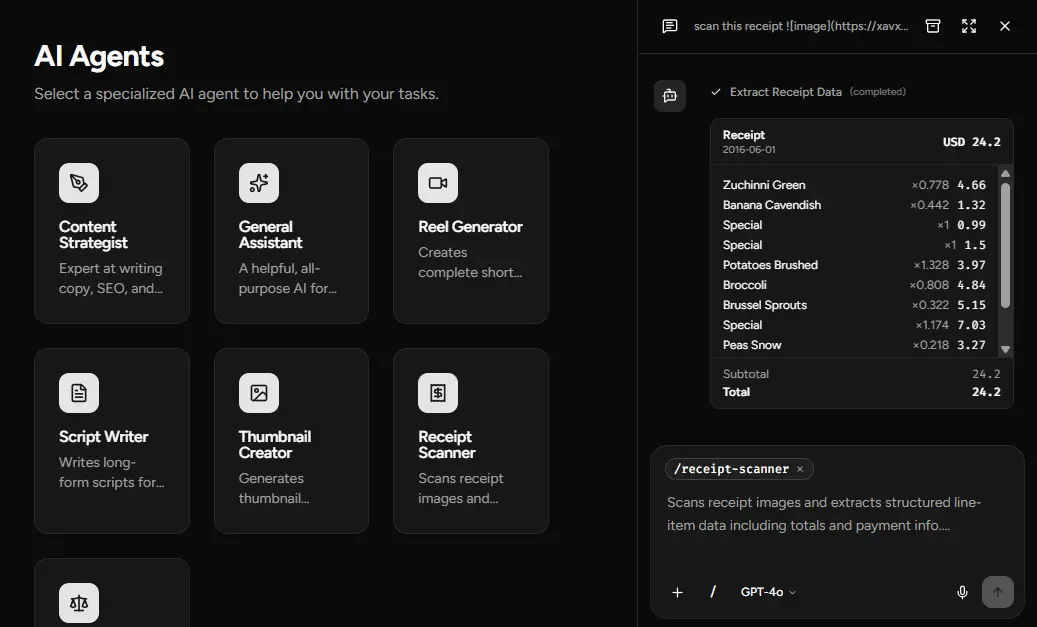
Task: Click the receipt date 2016-06-01
Action: [749, 150]
